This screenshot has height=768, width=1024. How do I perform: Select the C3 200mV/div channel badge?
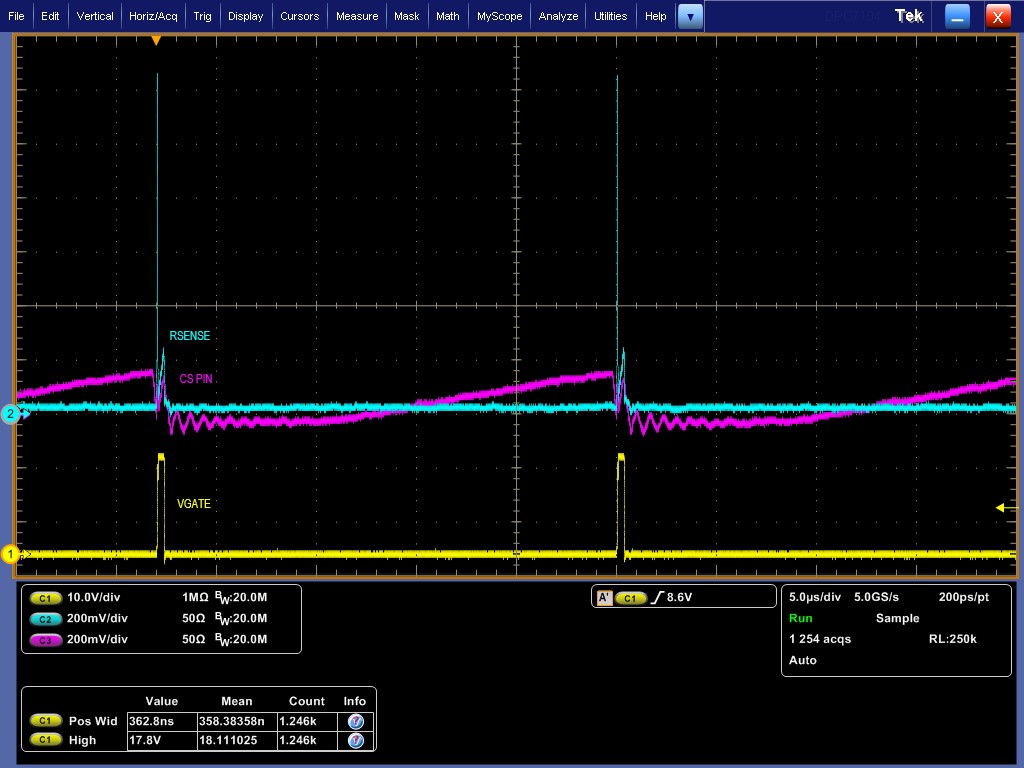[x=45, y=640]
